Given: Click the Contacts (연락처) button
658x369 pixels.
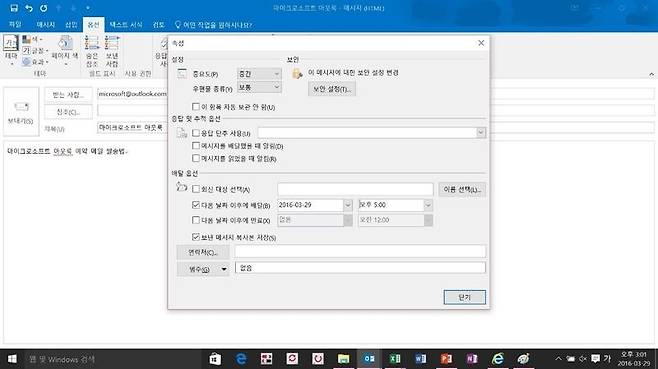Looking at the screenshot, I should [x=203, y=252].
